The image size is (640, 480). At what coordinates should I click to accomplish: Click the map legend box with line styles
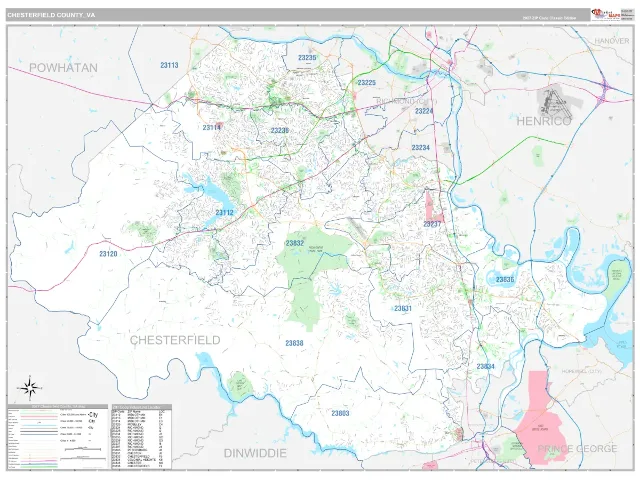pos(58,437)
